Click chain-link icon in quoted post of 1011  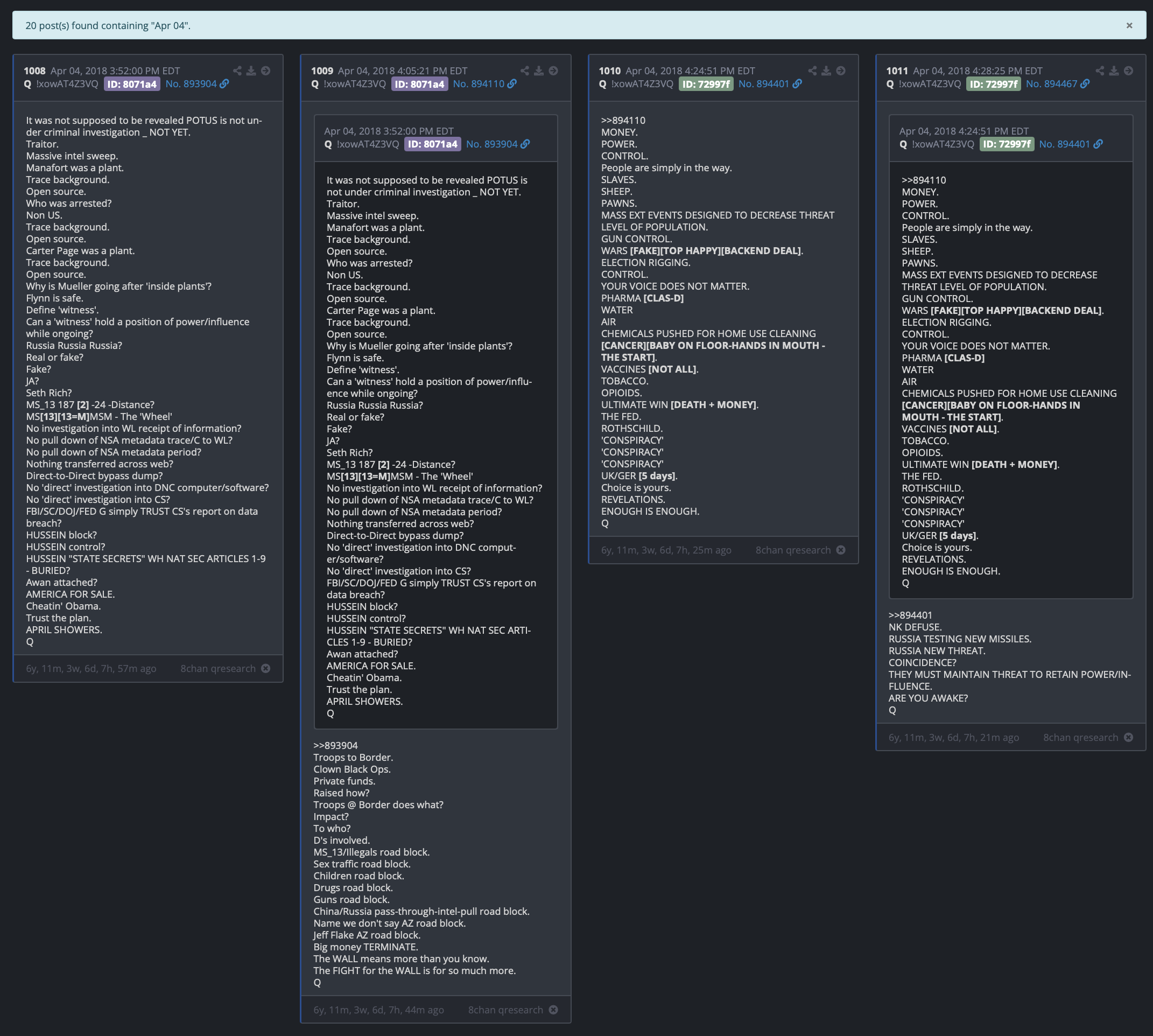[1099, 144]
